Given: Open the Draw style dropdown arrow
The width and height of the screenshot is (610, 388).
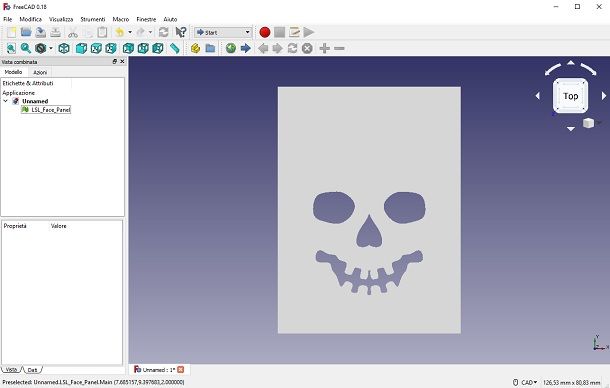Looking at the screenshot, I should point(51,48).
